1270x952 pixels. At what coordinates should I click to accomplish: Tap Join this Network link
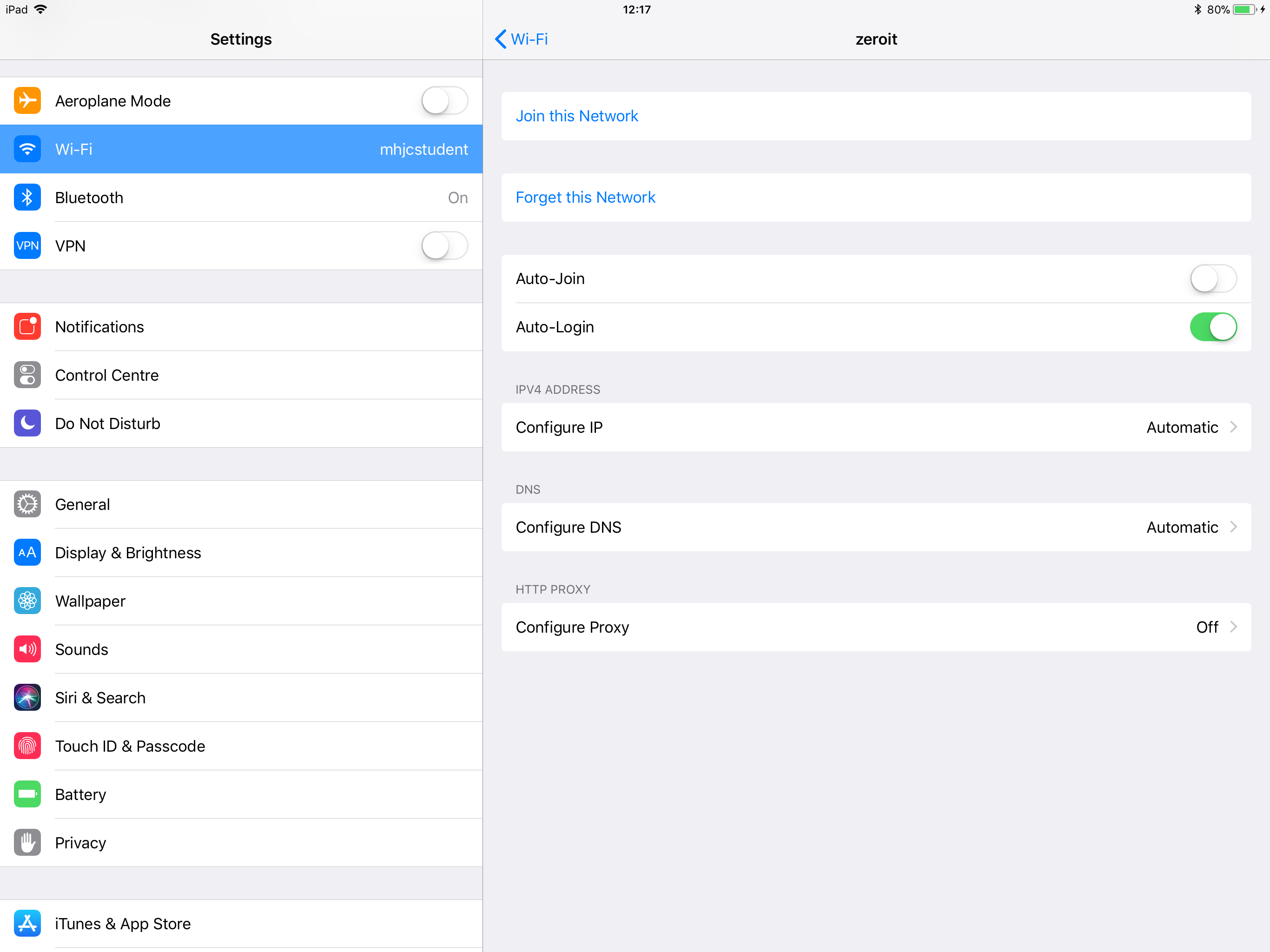pos(576,116)
